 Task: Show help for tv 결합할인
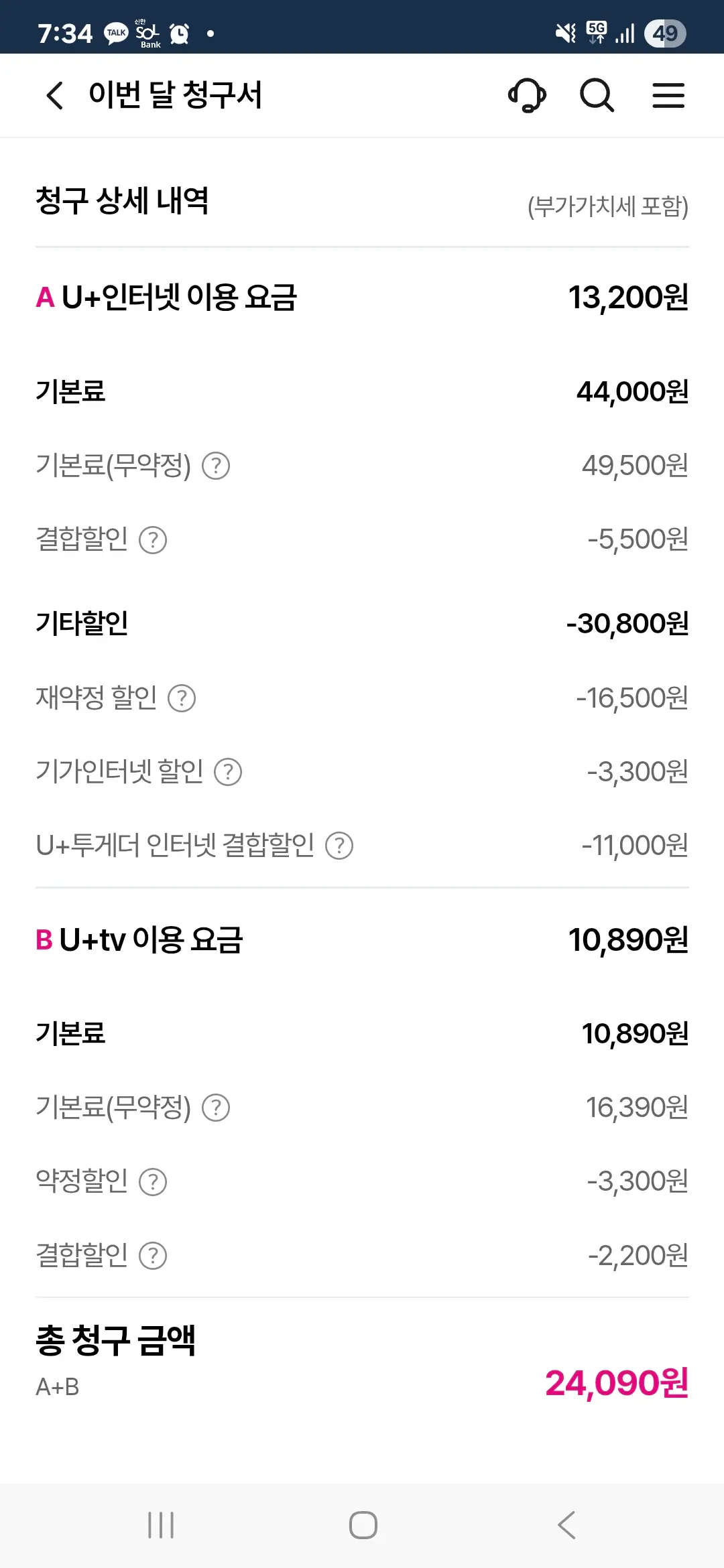point(153,1256)
